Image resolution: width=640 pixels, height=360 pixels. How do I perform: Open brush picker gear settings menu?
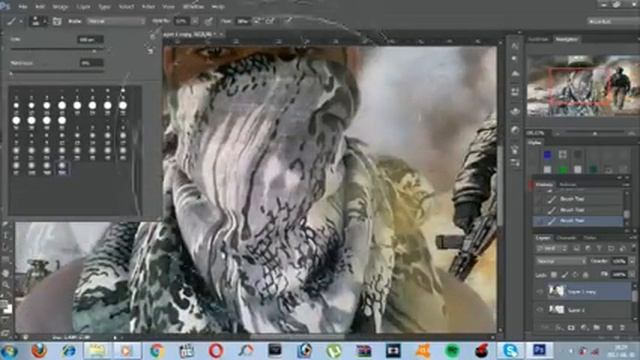pyautogui.click(x=152, y=36)
